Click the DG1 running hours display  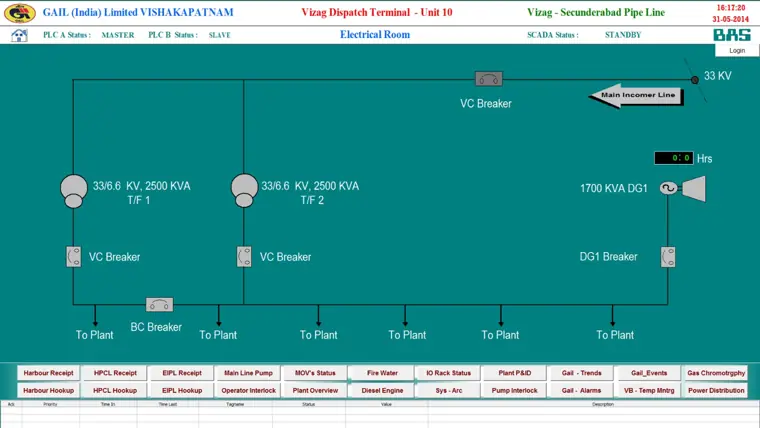(x=674, y=158)
